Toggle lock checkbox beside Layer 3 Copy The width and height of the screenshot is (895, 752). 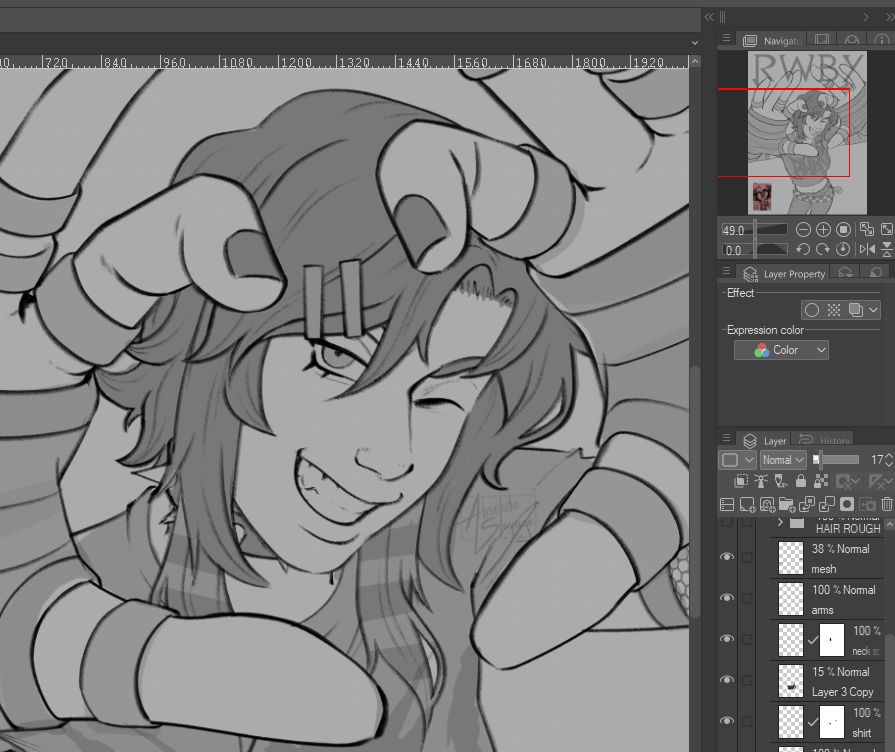[x=747, y=680]
